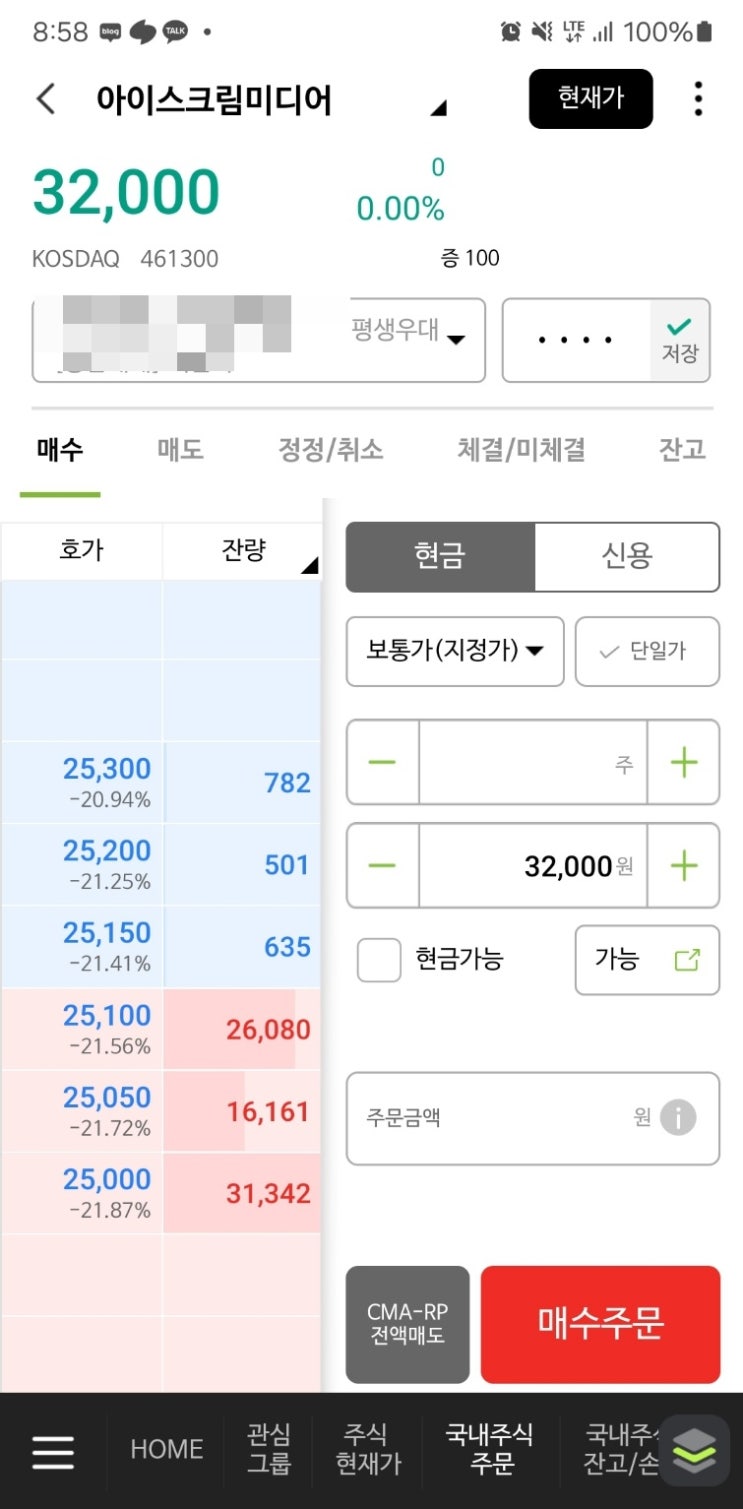Tap the order amount info icon
Screen dimensions: 743x1509
pyautogui.click(x=677, y=1117)
